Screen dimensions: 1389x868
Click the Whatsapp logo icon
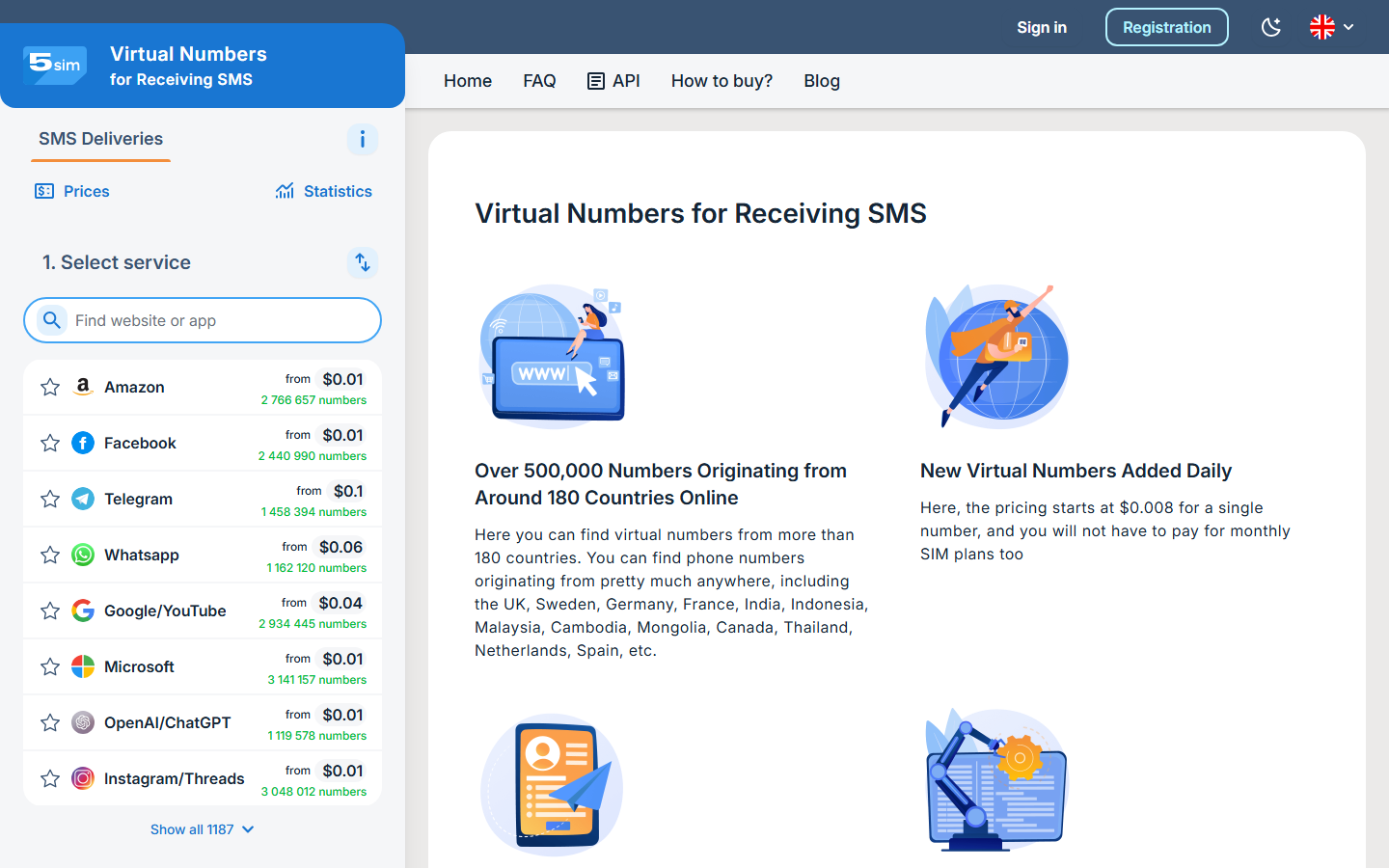tap(83, 555)
